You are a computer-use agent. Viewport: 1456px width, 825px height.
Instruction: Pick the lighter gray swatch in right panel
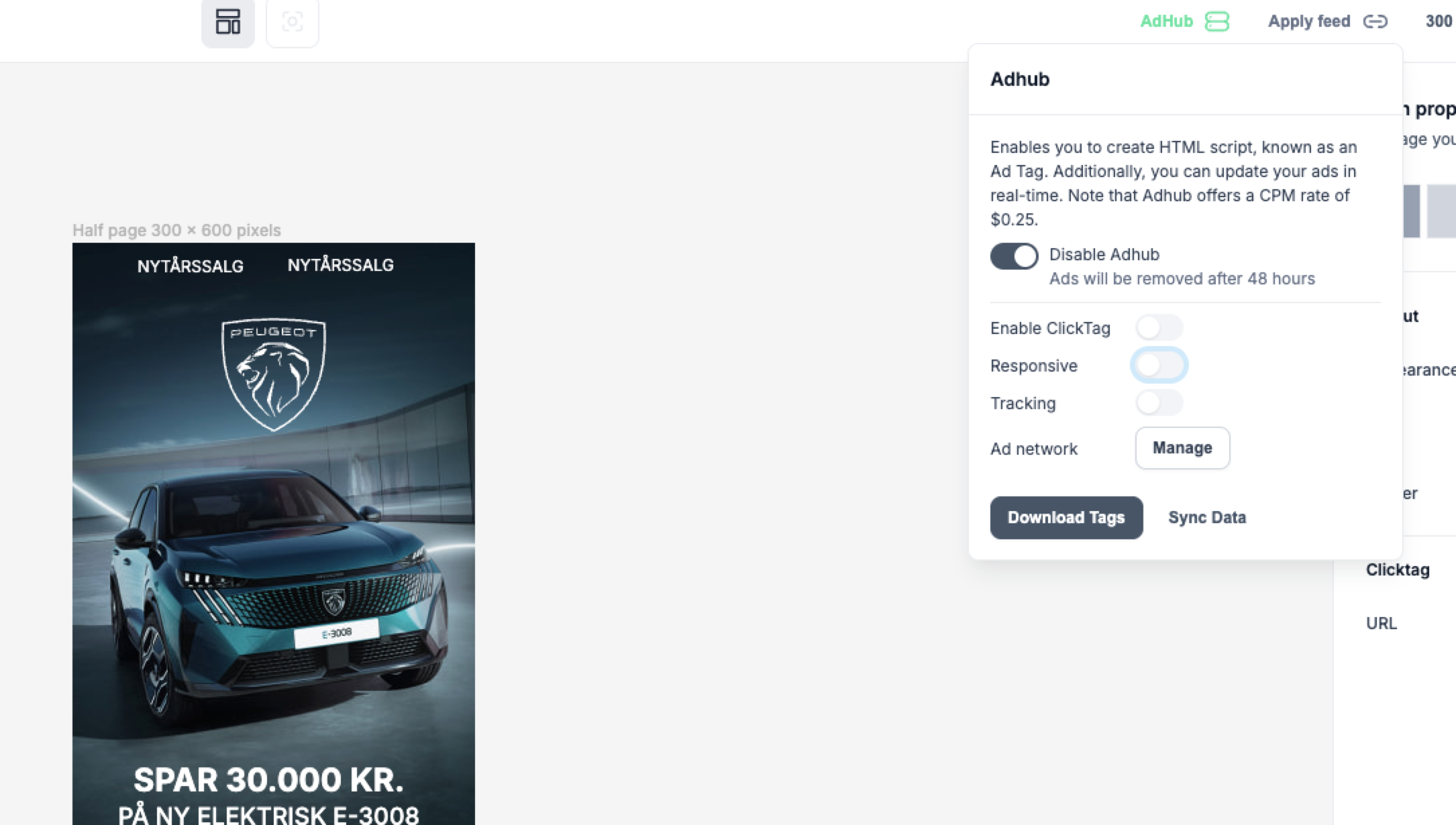tap(1441, 211)
